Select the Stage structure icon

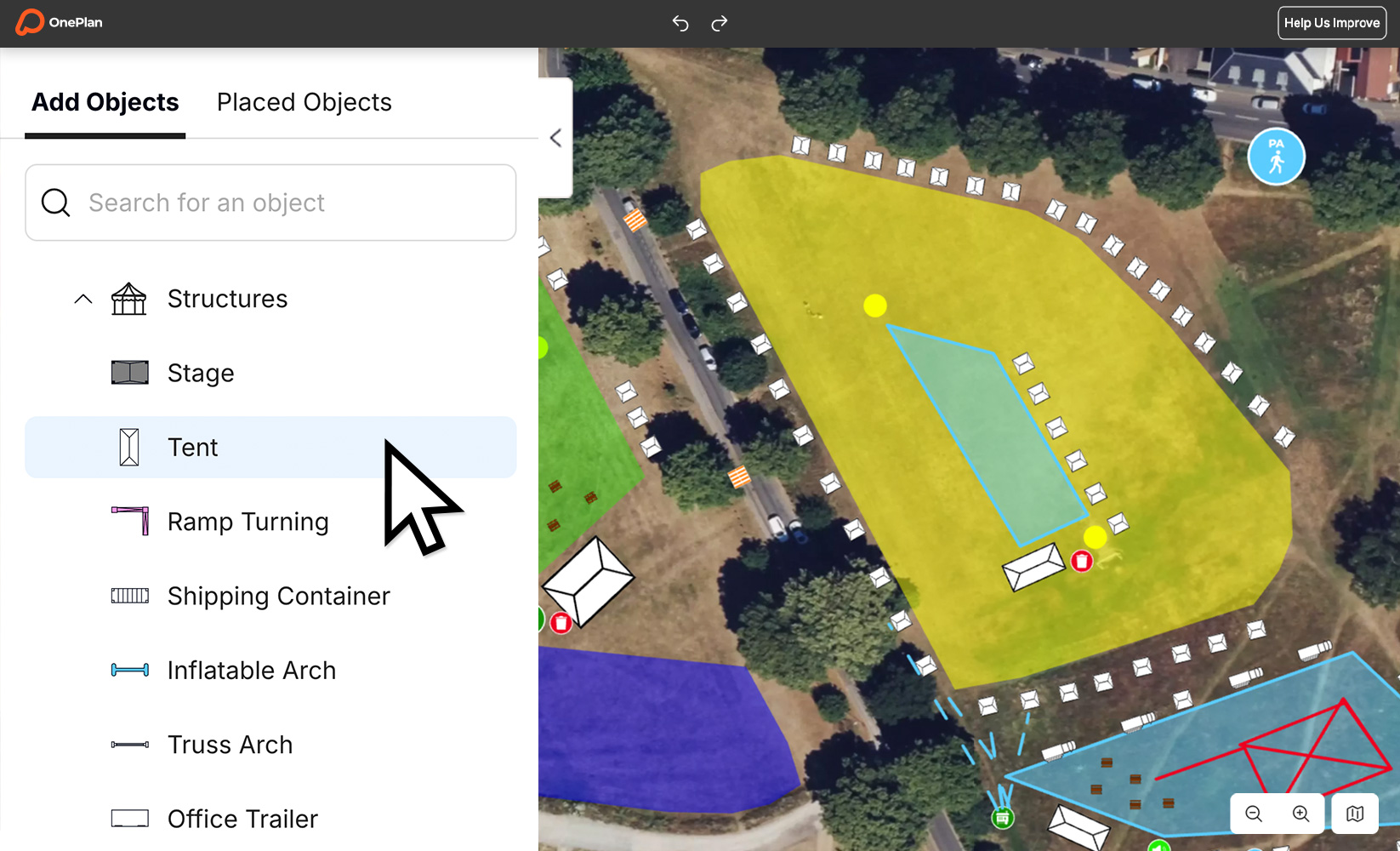(129, 372)
